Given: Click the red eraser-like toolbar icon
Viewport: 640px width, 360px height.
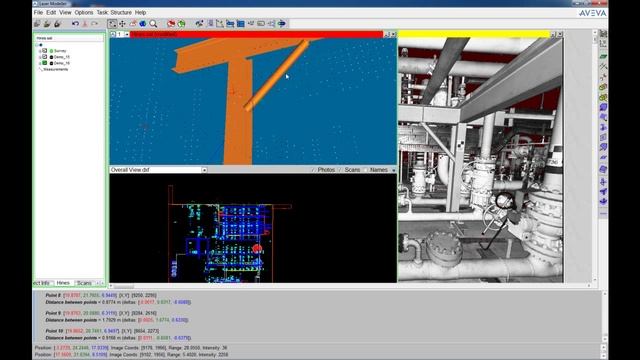Looking at the screenshot, I should click(x=133, y=24).
